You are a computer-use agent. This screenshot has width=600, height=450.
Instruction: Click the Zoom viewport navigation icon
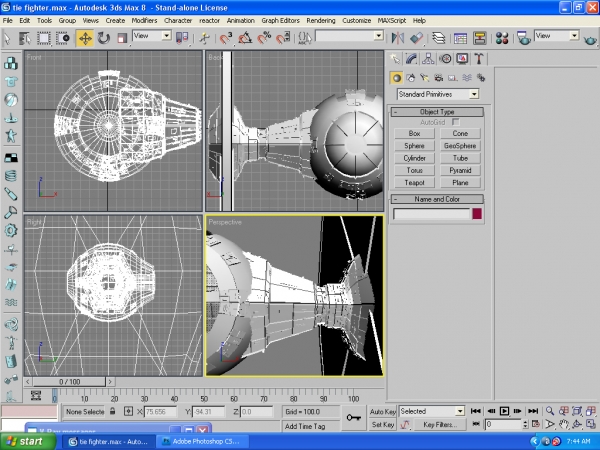[550, 411]
